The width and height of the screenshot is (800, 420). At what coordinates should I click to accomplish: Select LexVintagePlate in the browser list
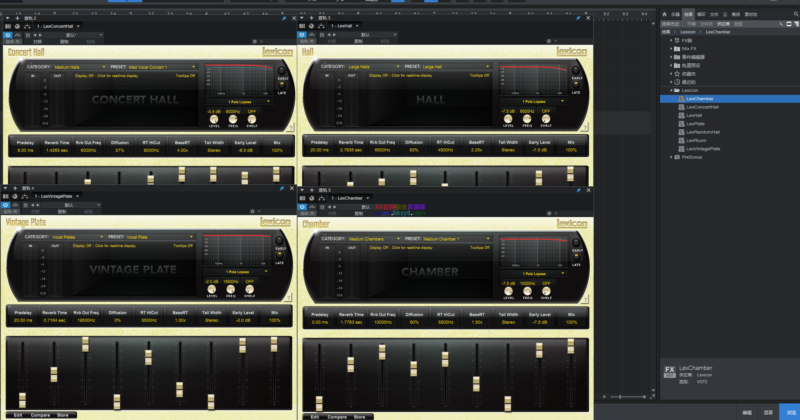pyautogui.click(x=703, y=149)
